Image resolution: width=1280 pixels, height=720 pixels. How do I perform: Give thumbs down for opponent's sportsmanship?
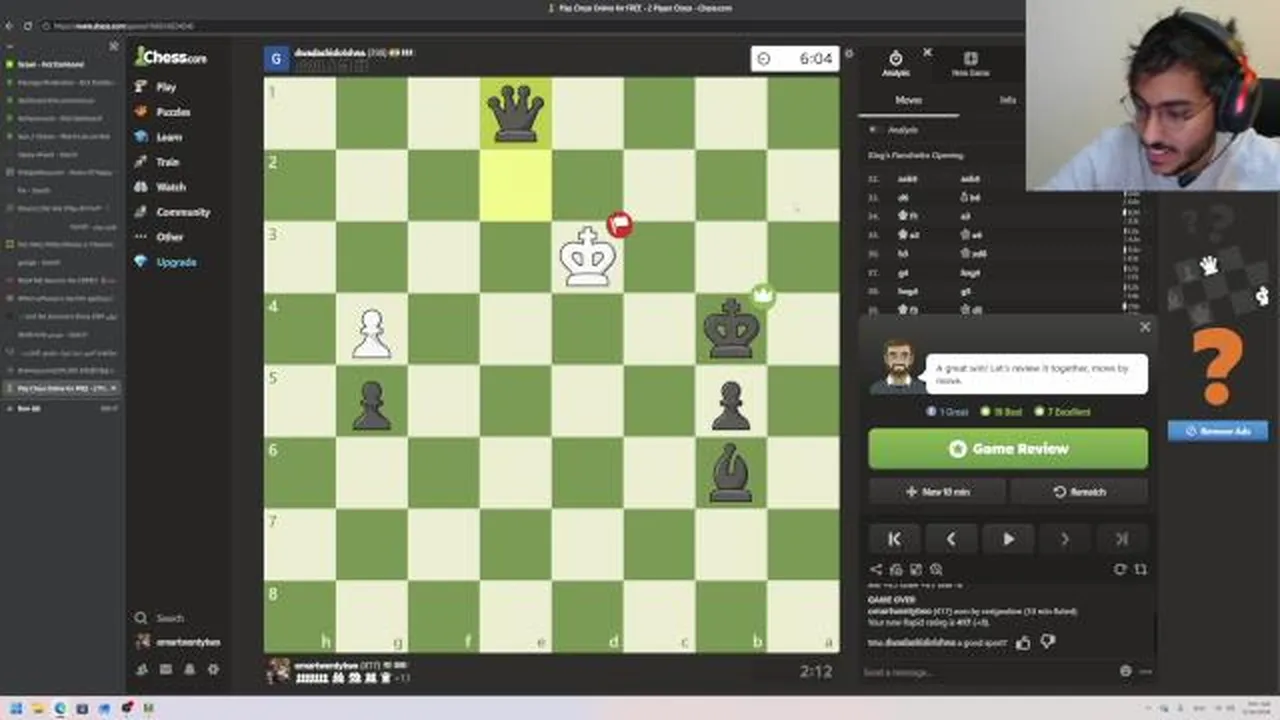pyautogui.click(x=1047, y=643)
